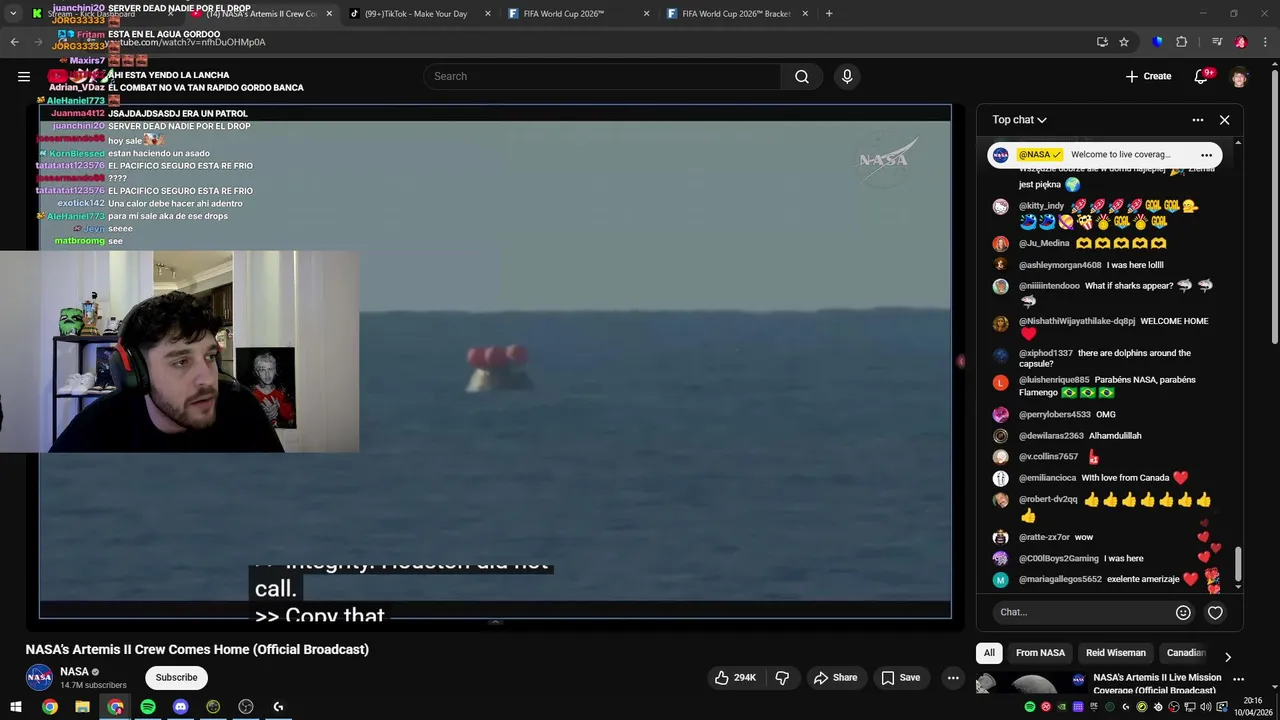
Task: Open Chrome media control icon
Action: tap(1217, 42)
